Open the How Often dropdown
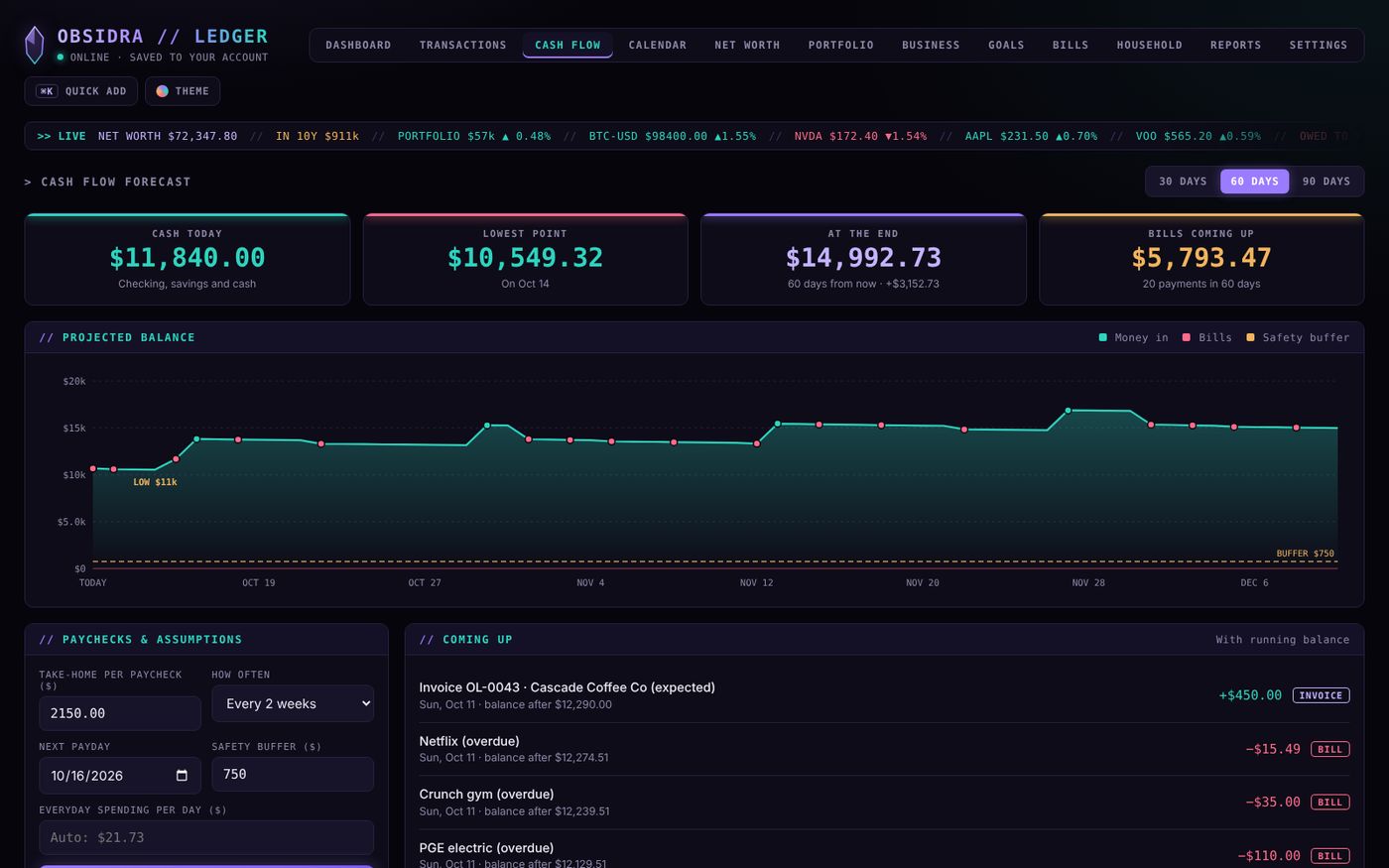Screen dimensions: 1389x868 click(293, 703)
